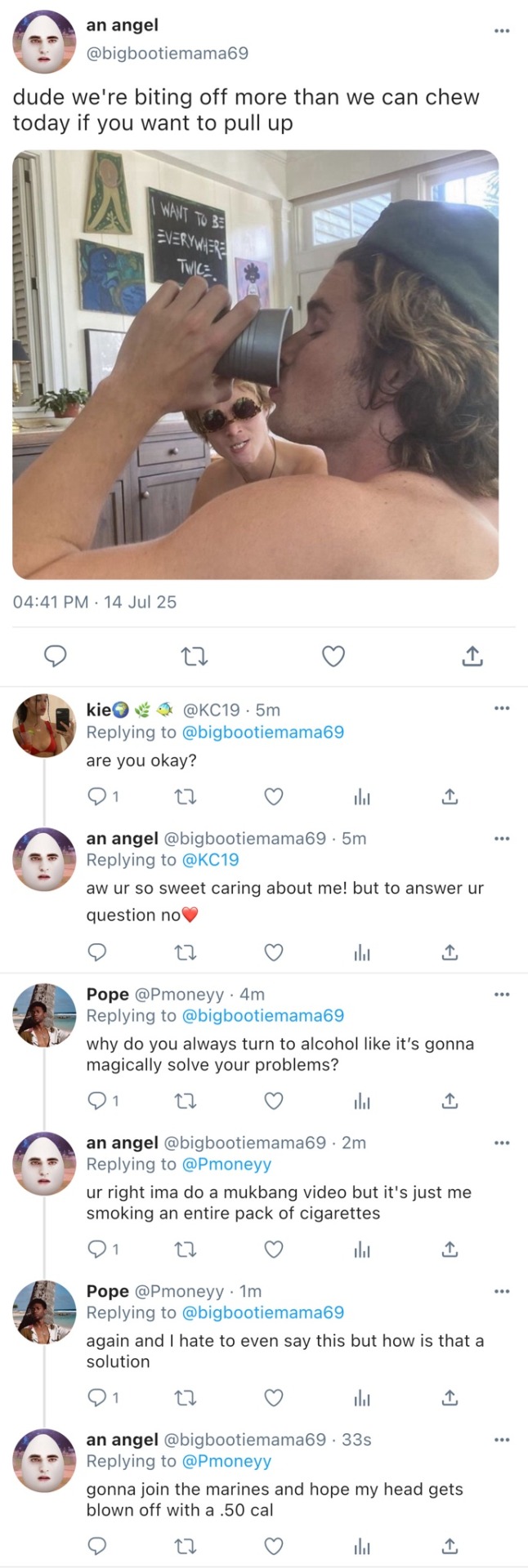Share the "aw ur so sweet" reply

click(x=450, y=952)
